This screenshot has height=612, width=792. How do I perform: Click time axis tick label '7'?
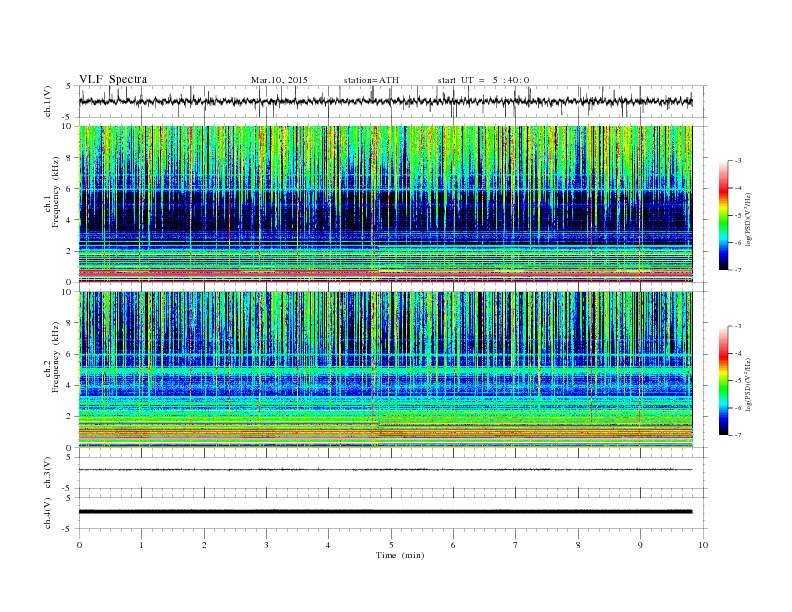(516, 545)
